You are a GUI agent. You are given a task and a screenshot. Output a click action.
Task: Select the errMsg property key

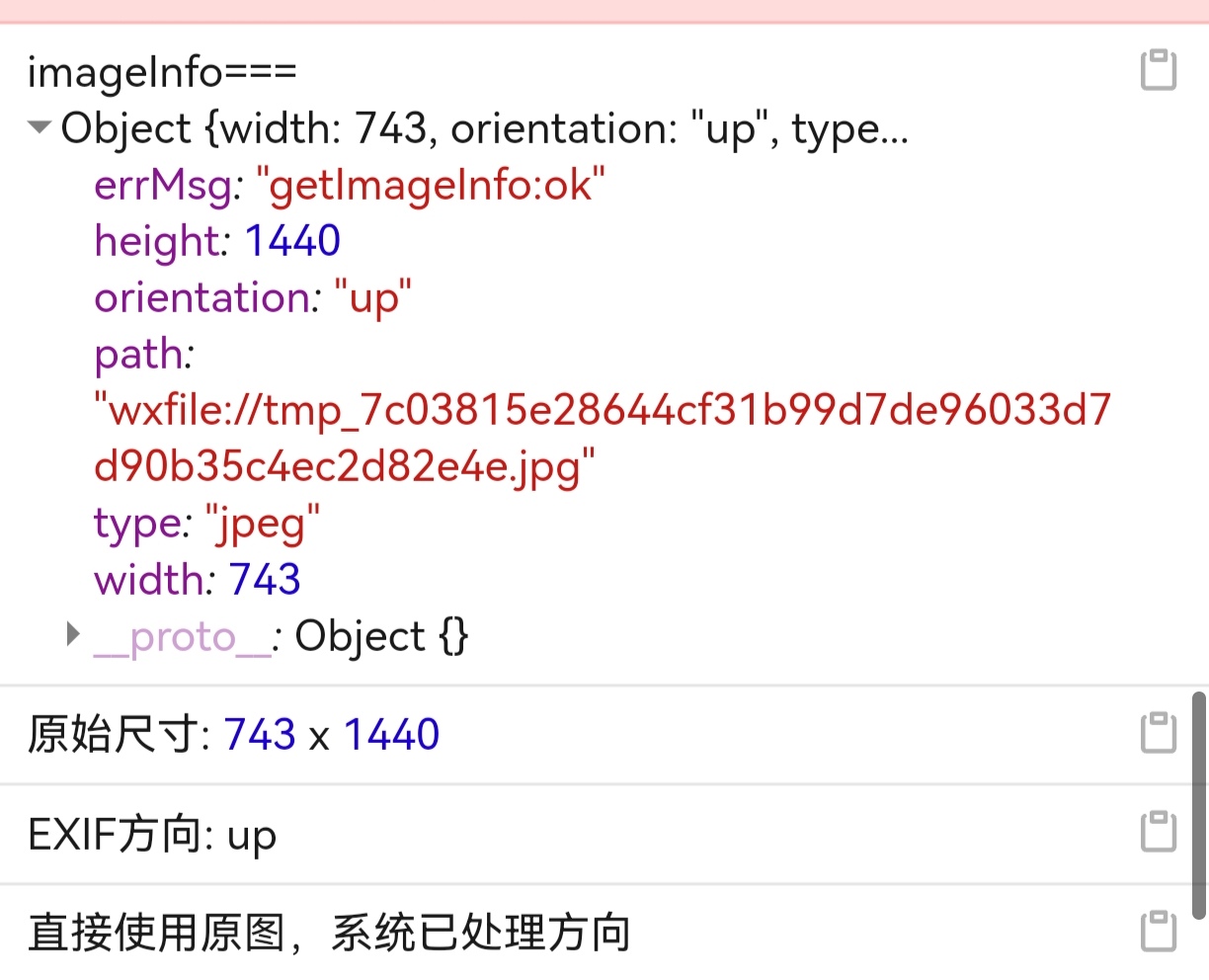(x=164, y=185)
